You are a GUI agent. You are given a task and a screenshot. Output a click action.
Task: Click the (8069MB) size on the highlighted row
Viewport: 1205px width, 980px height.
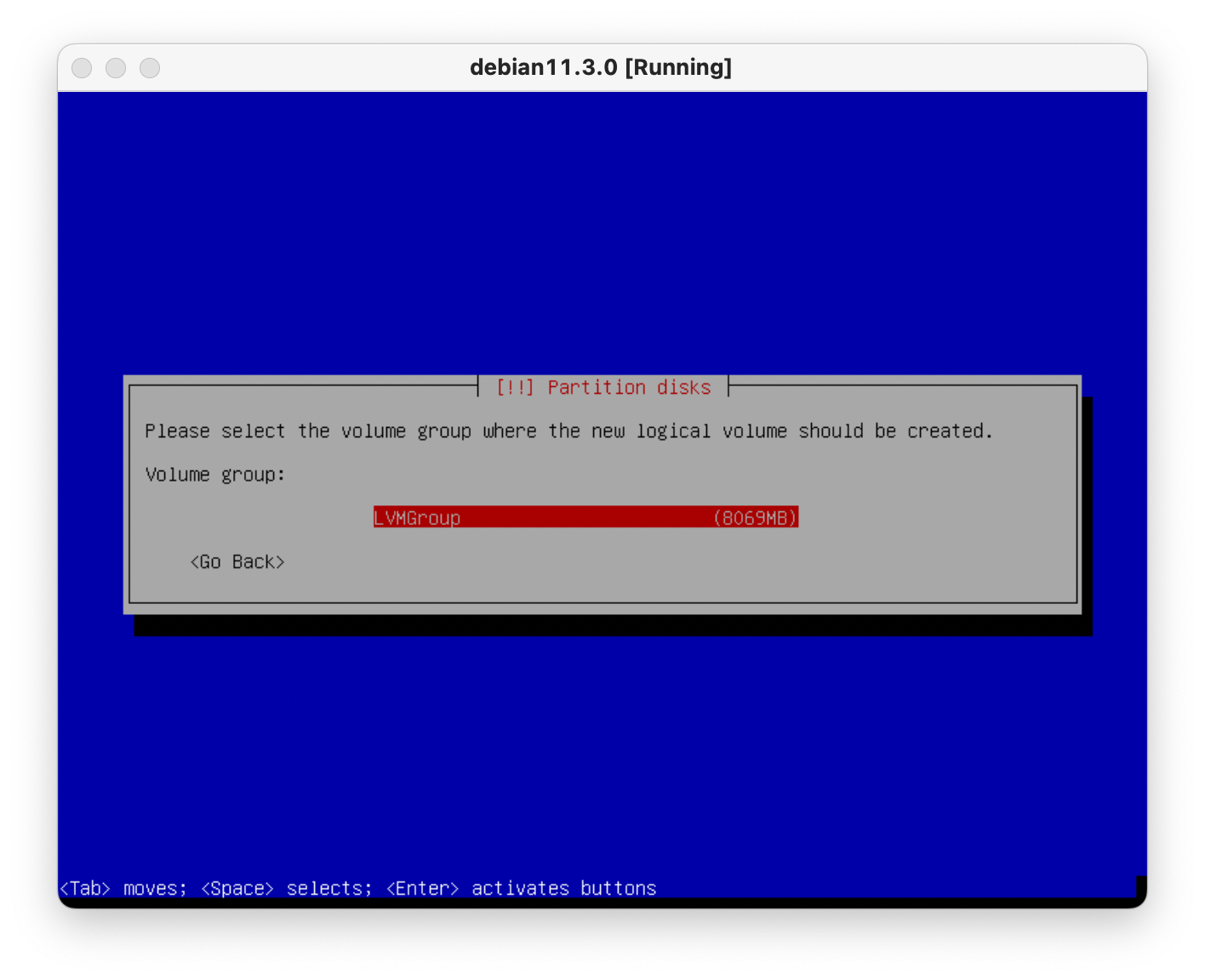(755, 518)
